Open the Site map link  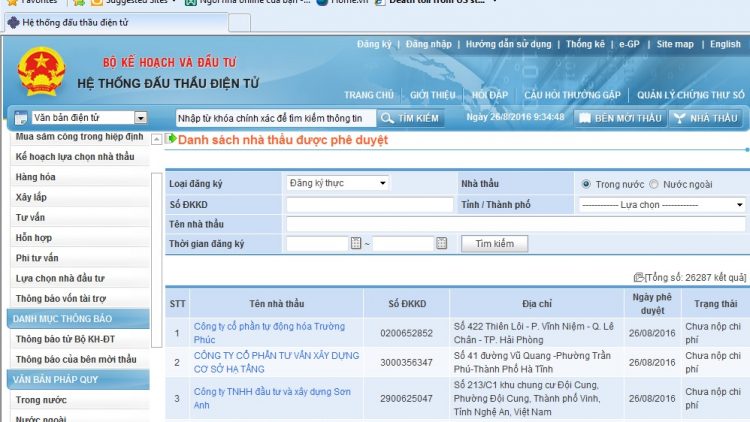pos(674,44)
